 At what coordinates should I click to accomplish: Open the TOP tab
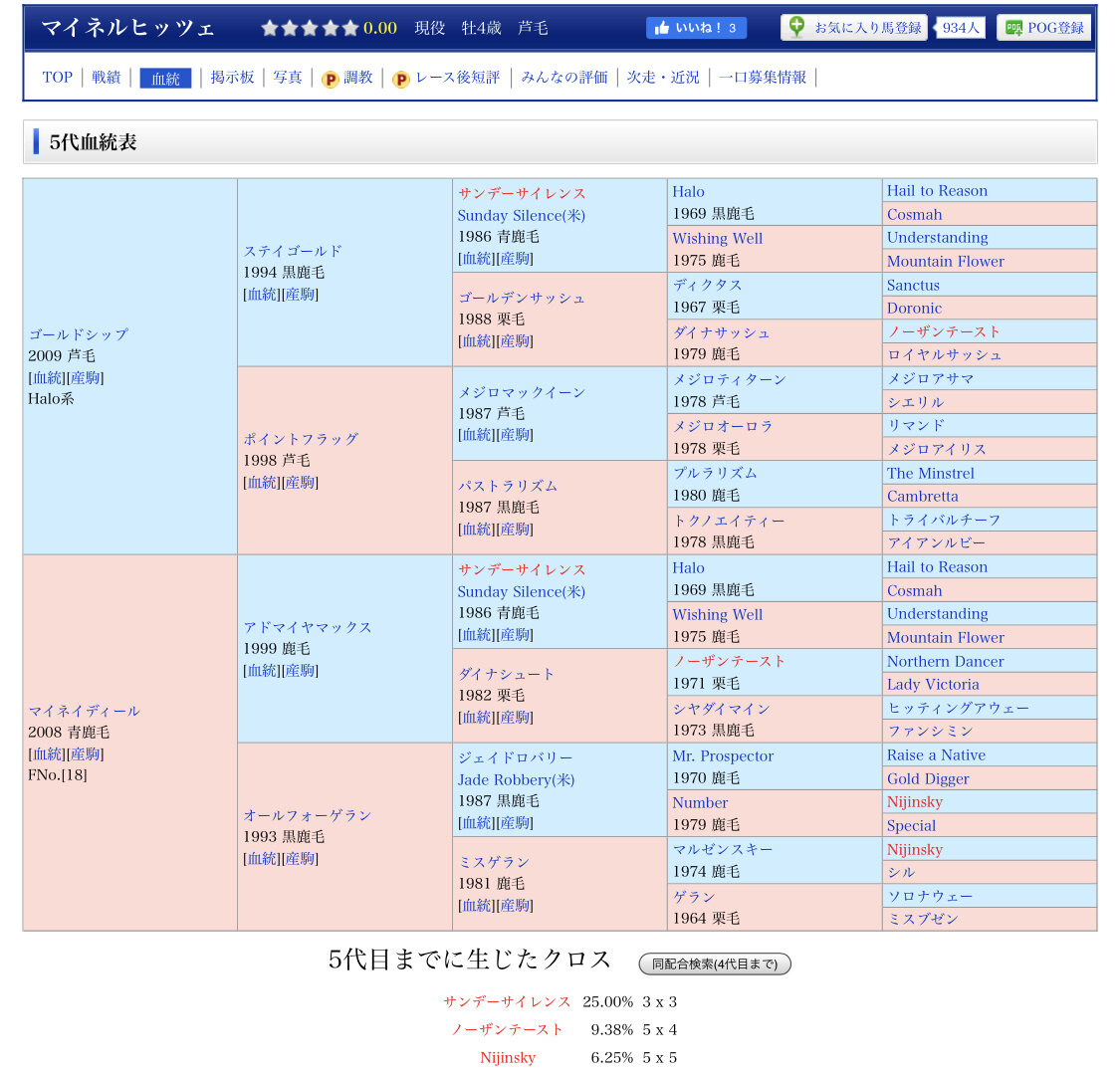pos(57,78)
